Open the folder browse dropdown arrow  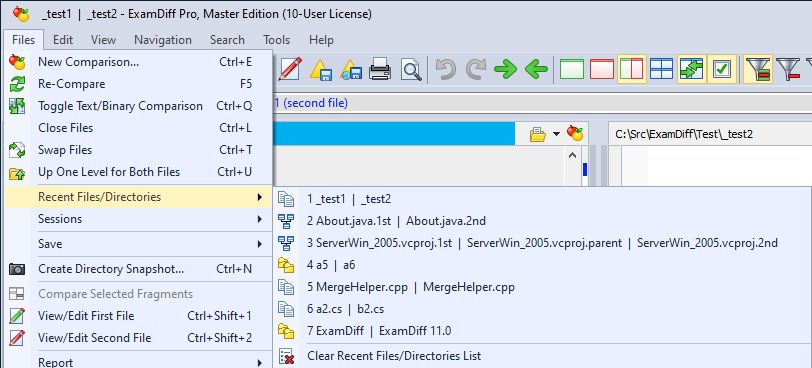coord(556,134)
